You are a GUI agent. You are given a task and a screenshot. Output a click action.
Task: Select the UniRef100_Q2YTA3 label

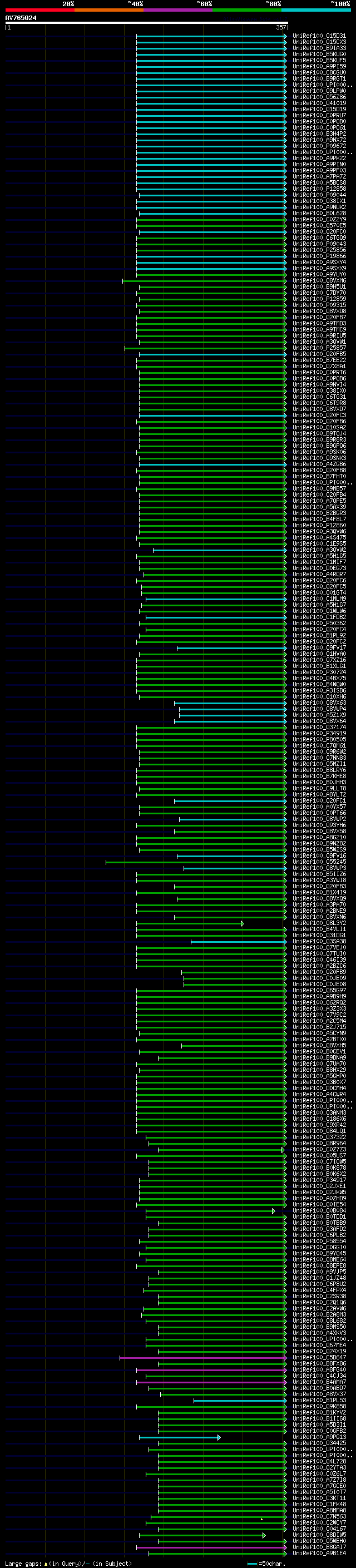[x=319, y=1467]
